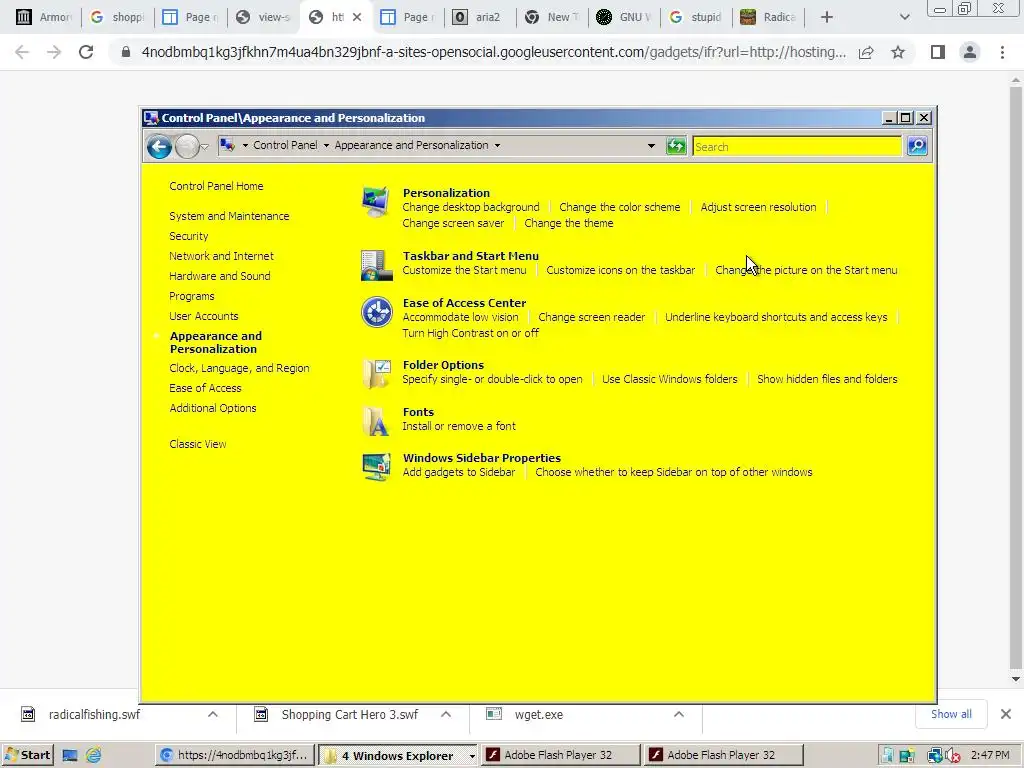Switch to the Armor browser tab
The width and height of the screenshot is (1024, 768).
[x=44, y=17]
